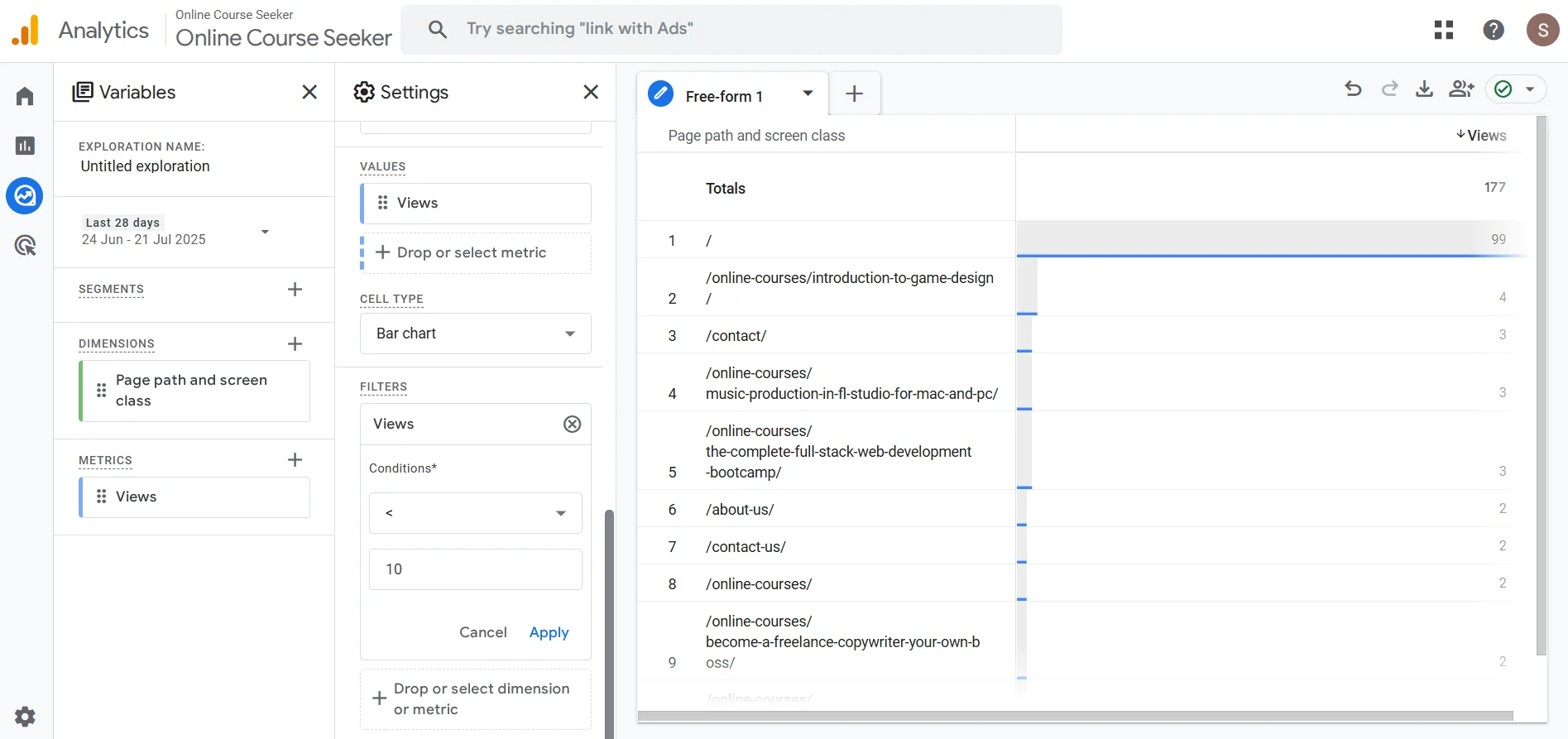Go to Advertising in left navigation
Screen dimensions: 1568x739
click(25, 246)
